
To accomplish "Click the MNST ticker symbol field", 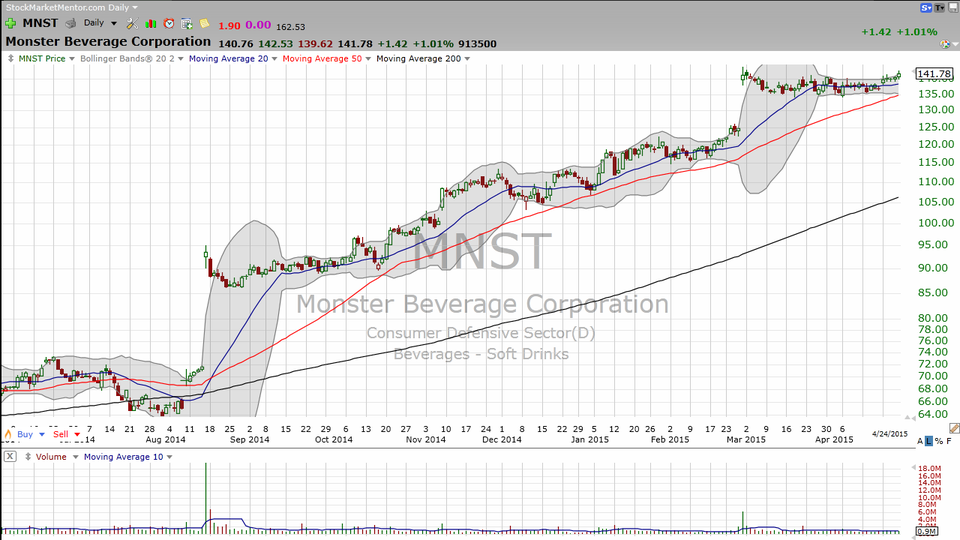I will pos(40,23).
